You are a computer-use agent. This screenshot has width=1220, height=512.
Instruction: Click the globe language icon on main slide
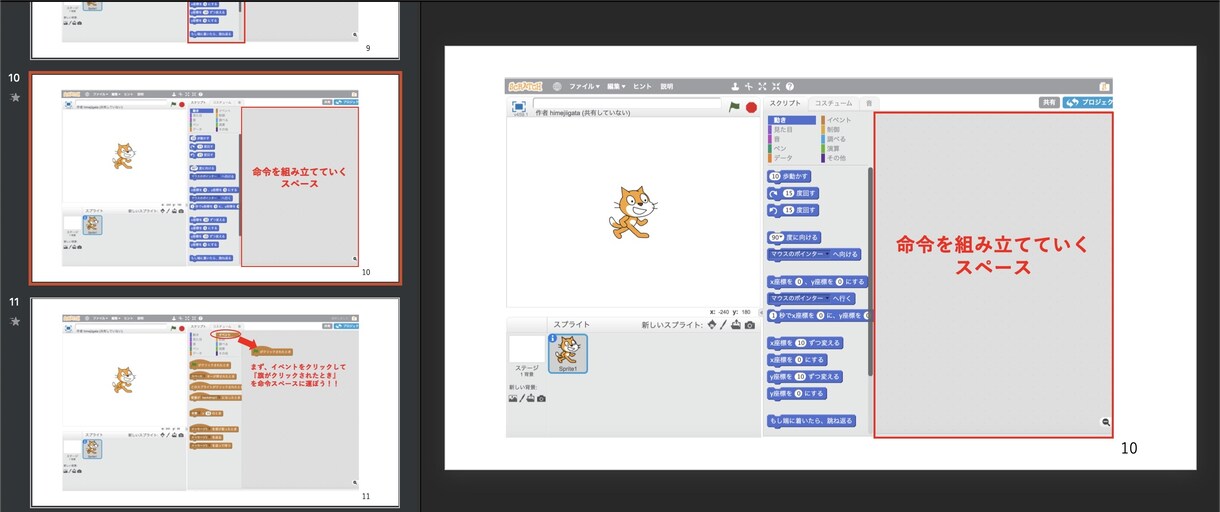point(557,87)
